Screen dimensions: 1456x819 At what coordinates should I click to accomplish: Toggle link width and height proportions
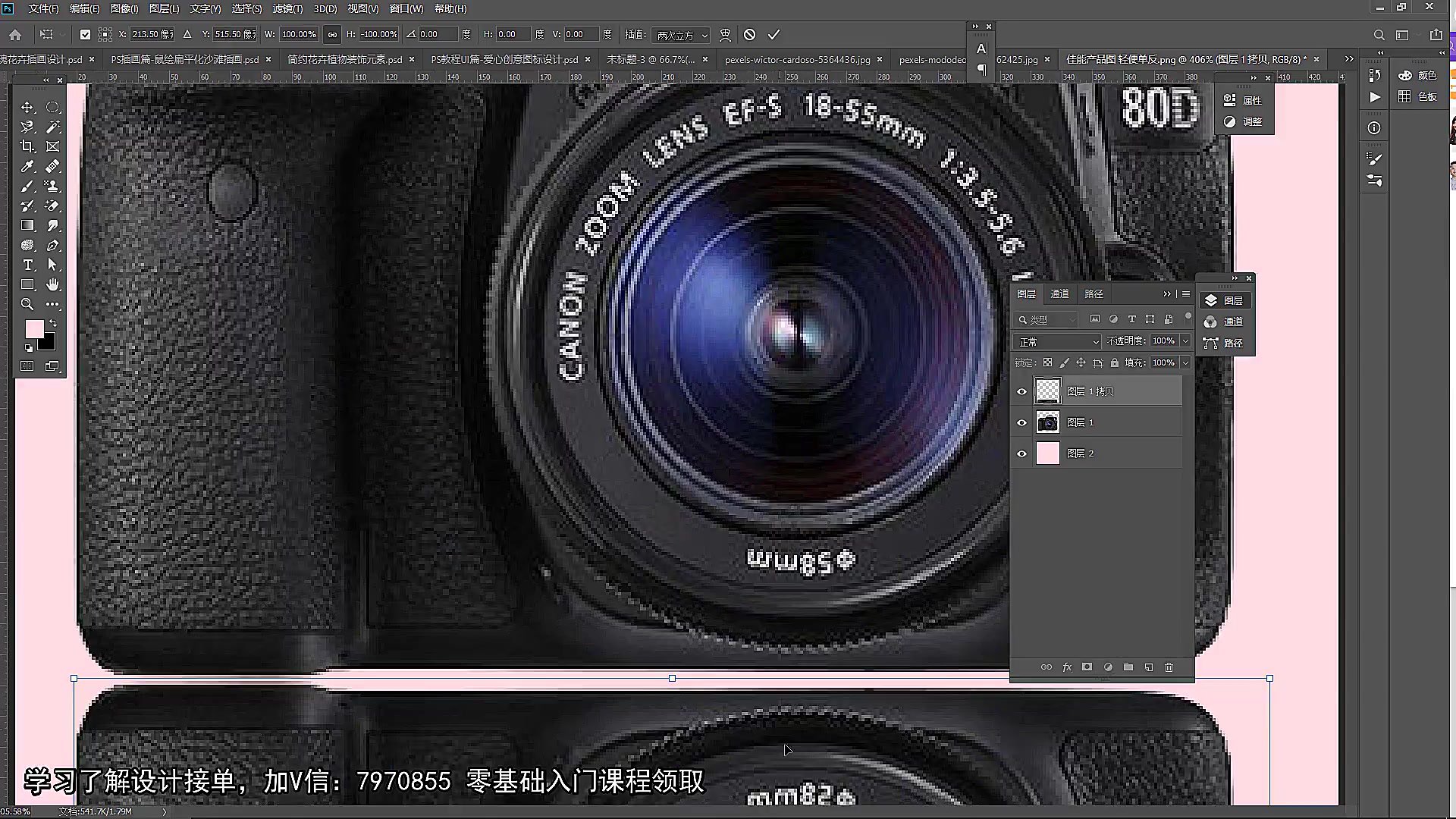(x=332, y=35)
